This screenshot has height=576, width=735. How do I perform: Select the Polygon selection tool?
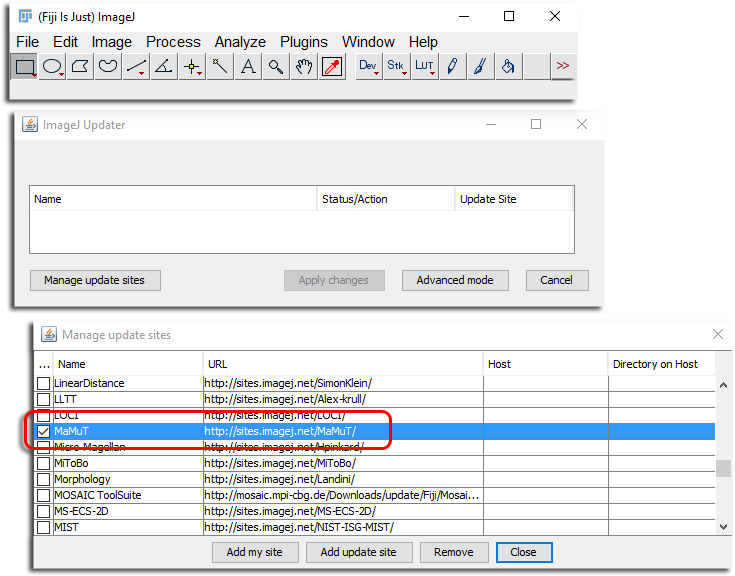click(80, 67)
